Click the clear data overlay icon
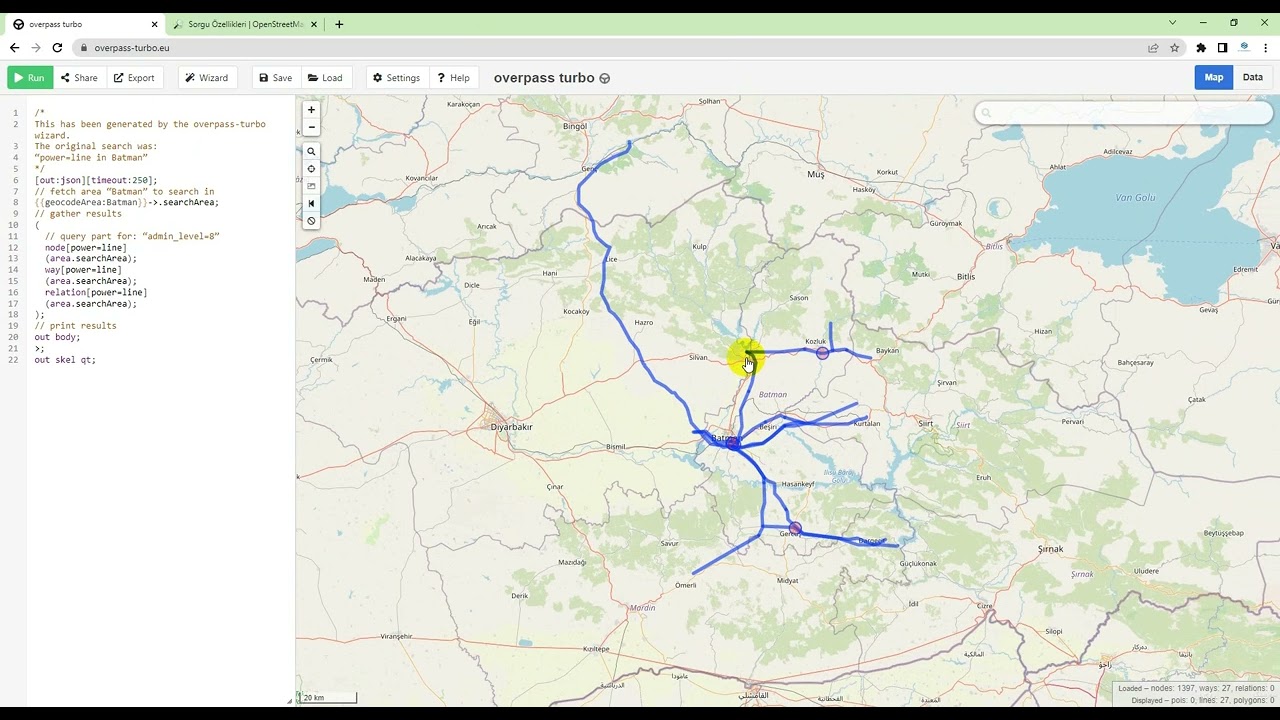Screen dimensions: 1280x720 tap(311, 220)
